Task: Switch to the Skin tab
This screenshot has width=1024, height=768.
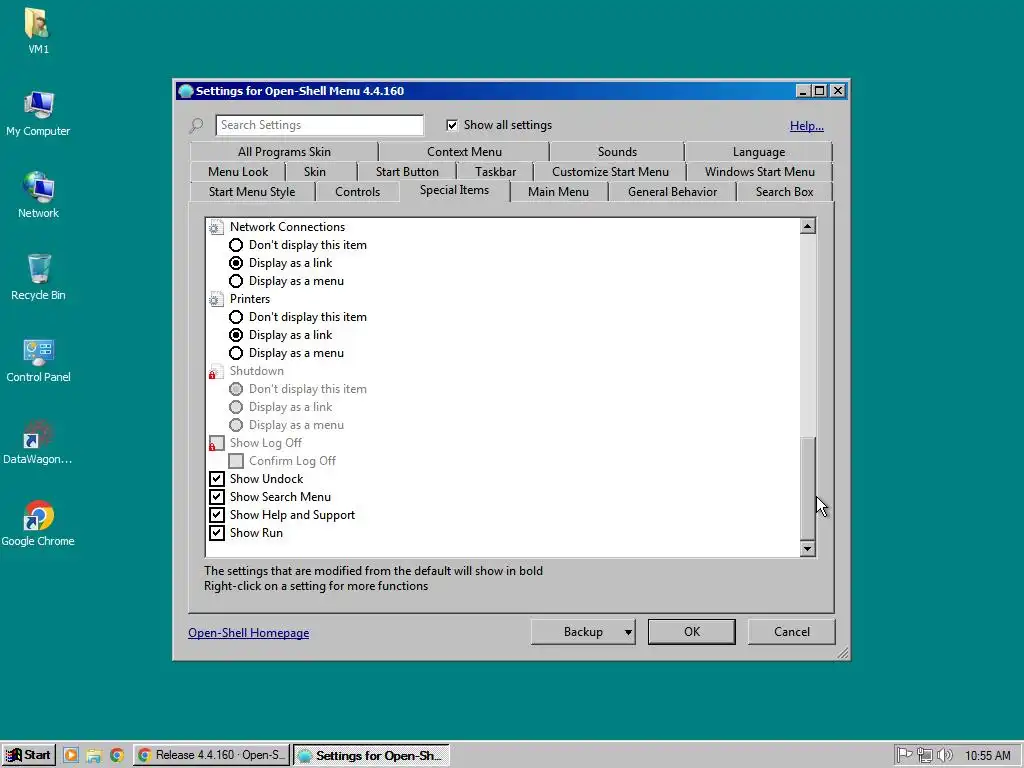Action: [315, 172]
